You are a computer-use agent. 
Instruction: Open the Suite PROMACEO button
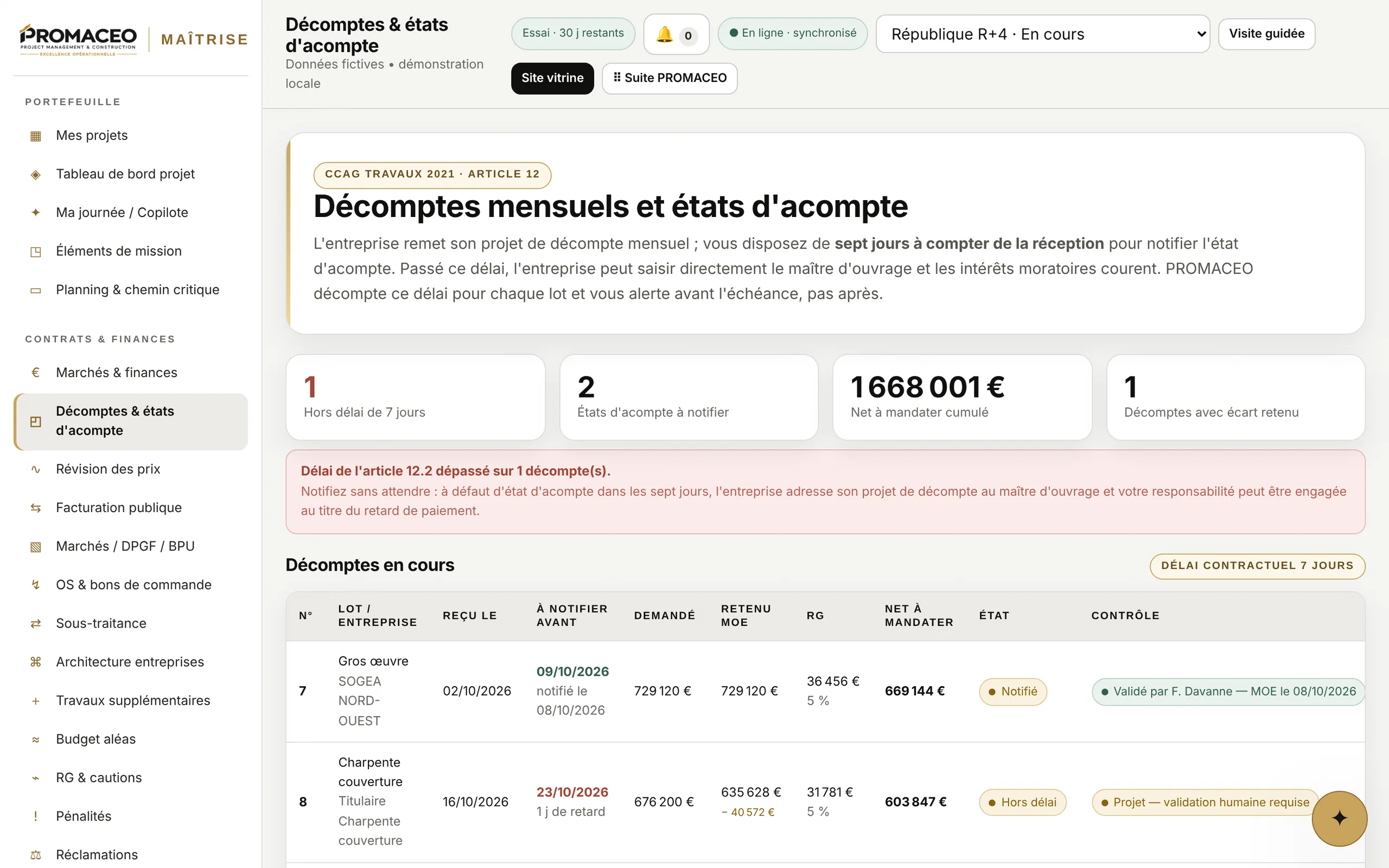669,78
